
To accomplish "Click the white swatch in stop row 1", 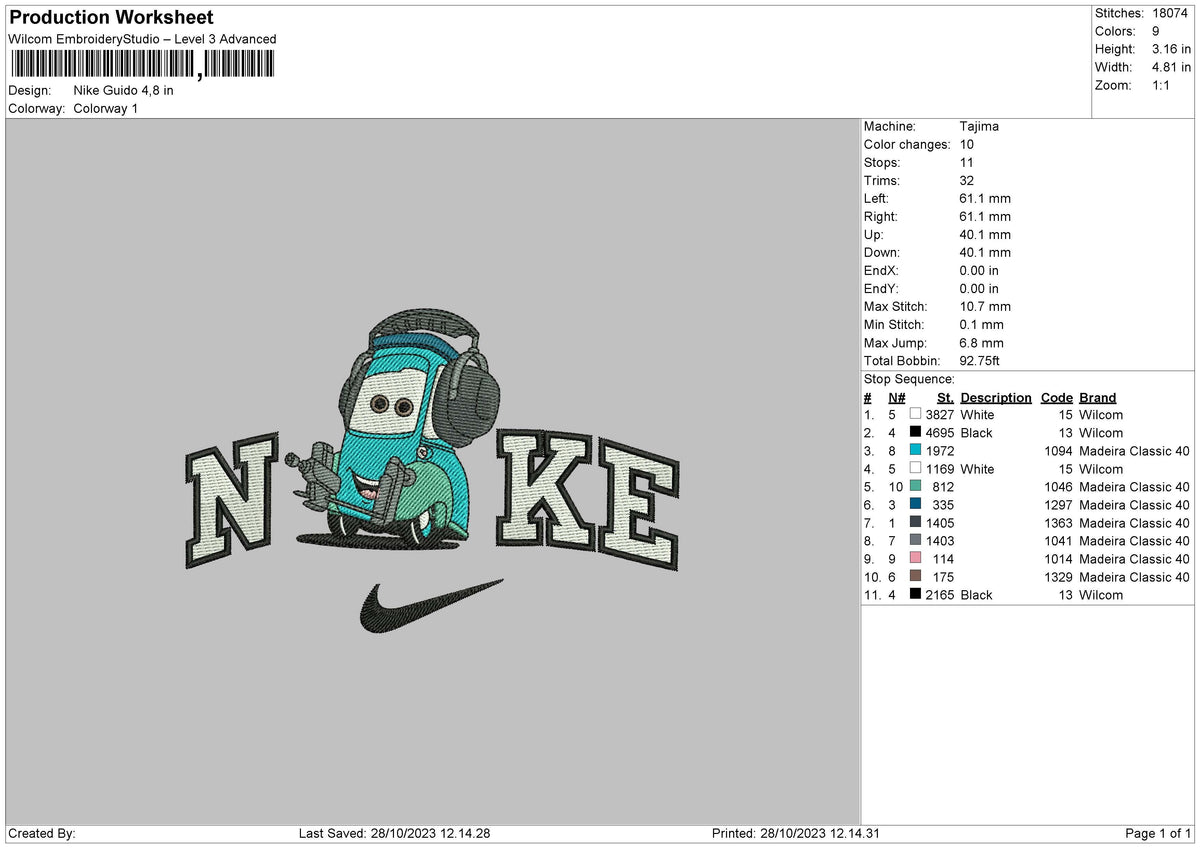I will click(915, 414).
